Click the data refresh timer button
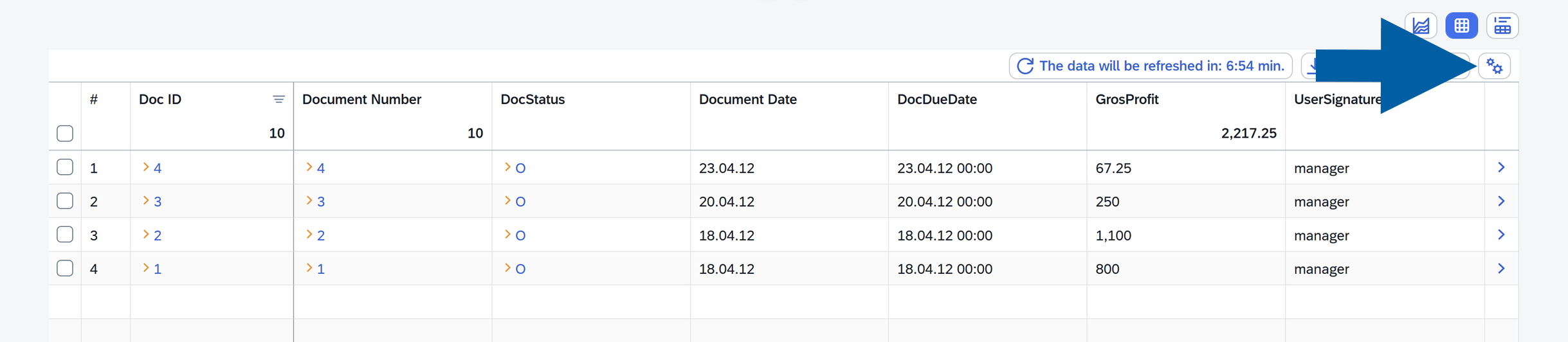Viewport: 1568px width, 342px height. click(x=1151, y=66)
